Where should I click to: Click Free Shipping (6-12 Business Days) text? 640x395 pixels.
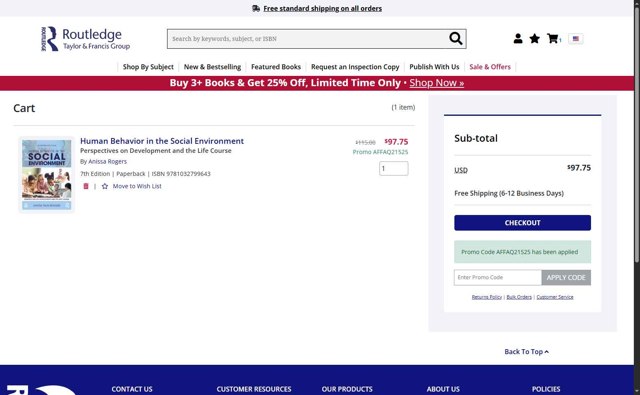pos(509,193)
